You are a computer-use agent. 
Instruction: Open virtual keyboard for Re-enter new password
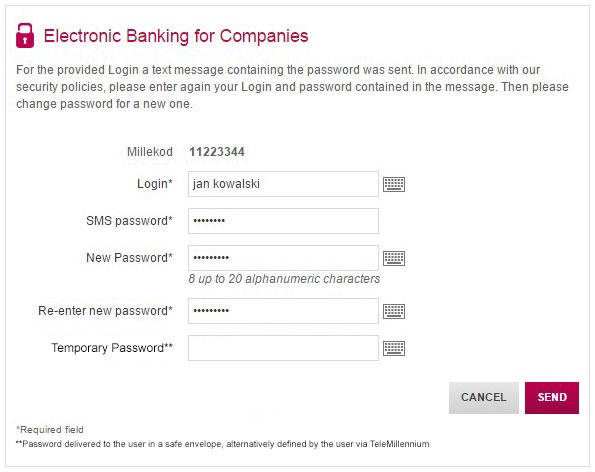click(x=394, y=312)
